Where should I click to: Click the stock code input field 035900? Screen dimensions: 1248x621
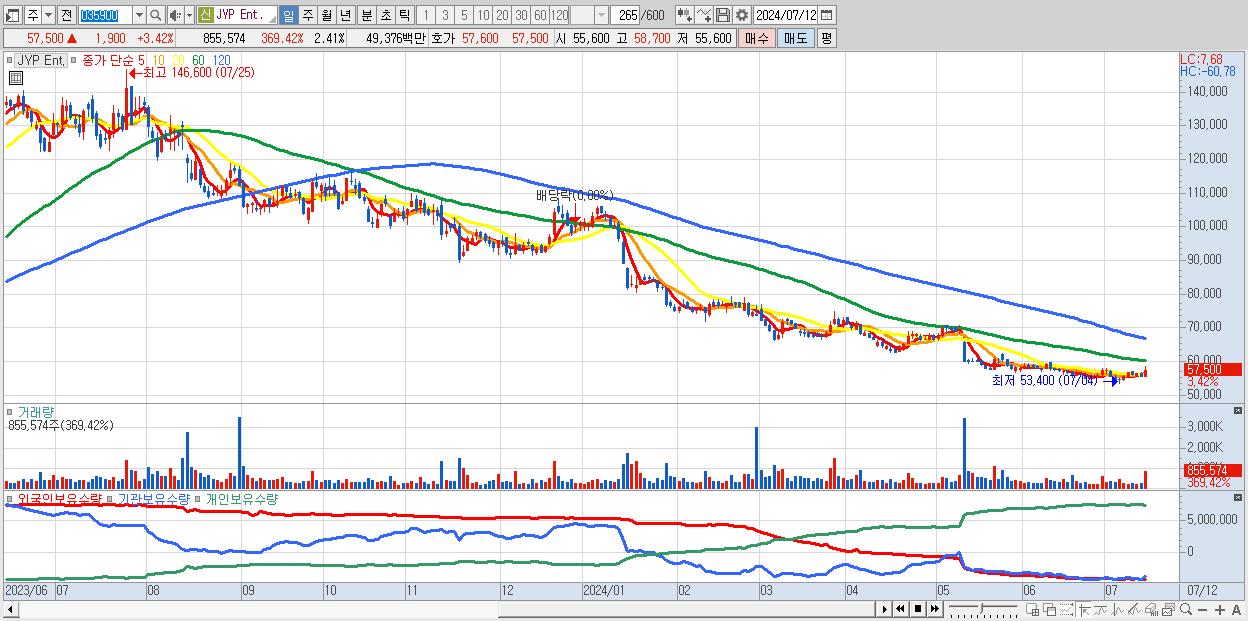pos(105,15)
